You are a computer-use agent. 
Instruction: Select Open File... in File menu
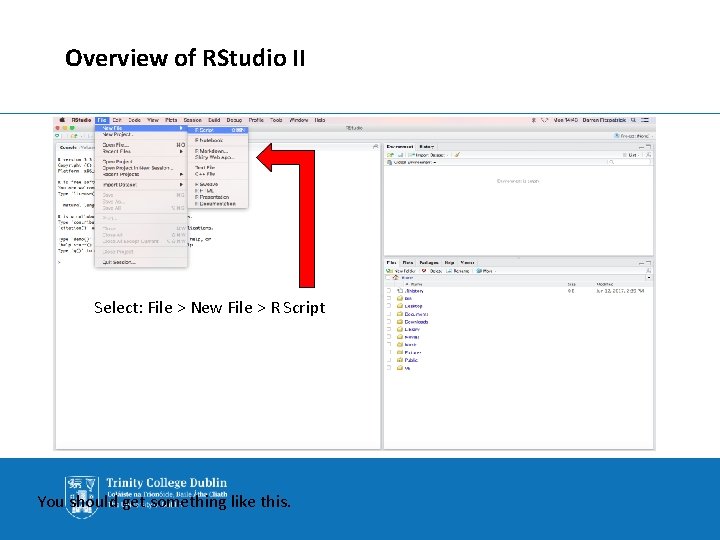[x=141, y=145]
